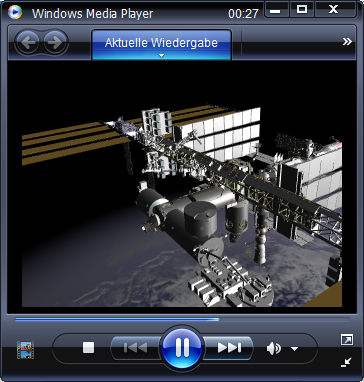Pause playback with the blue center button
364x382 pixels.
pos(182,348)
